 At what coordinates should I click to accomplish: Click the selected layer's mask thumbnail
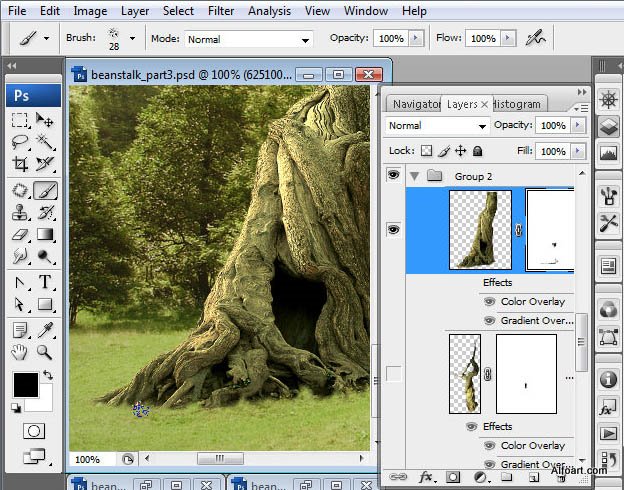click(550, 230)
